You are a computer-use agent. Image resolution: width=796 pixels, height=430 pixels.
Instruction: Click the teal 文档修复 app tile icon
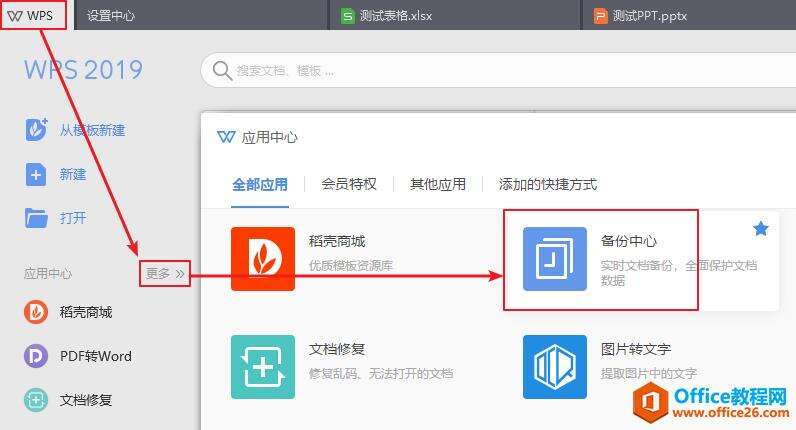click(263, 367)
